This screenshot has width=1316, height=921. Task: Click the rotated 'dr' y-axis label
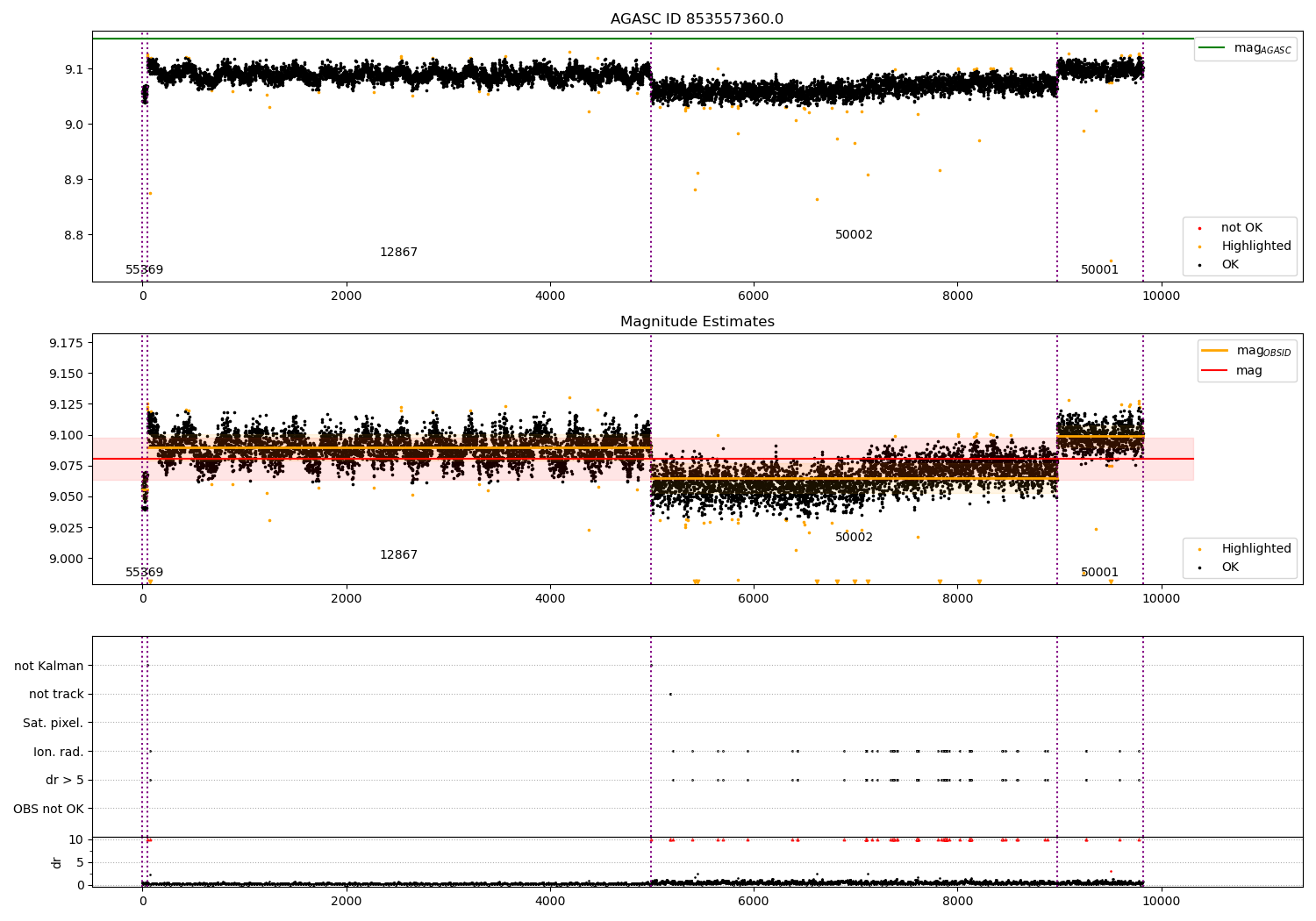point(57,862)
